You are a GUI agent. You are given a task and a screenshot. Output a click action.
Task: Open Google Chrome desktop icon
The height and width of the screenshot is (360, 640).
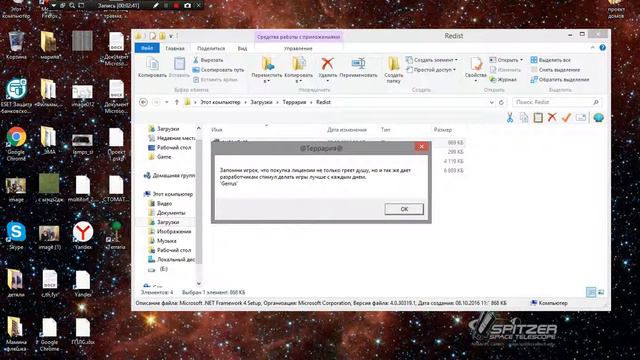point(16,143)
